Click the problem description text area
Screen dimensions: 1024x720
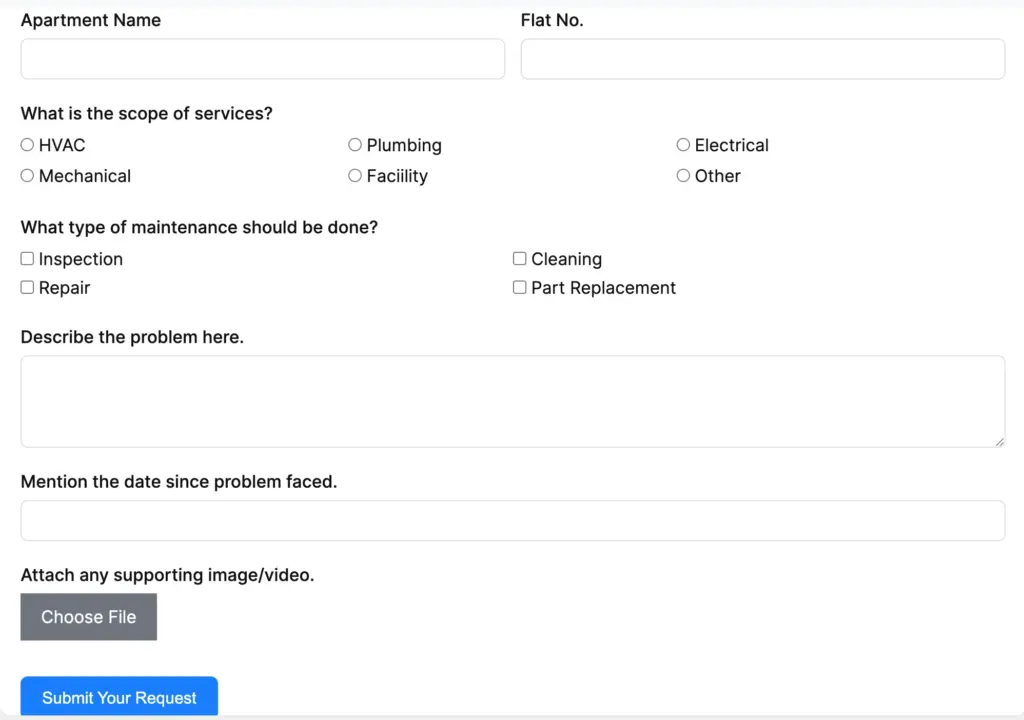512,400
